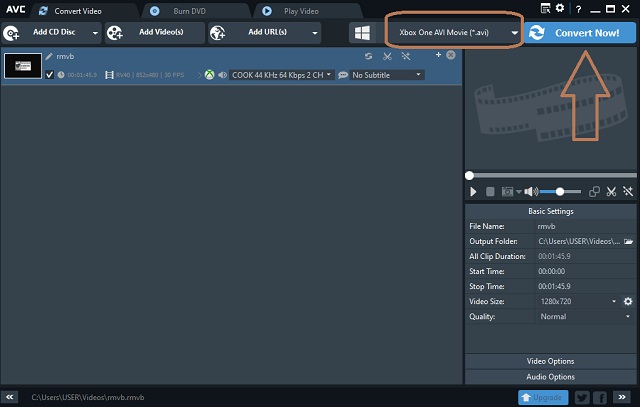Image resolution: width=640 pixels, height=407 pixels.
Task: Open the Quality Normal dropdown
Action: 585,317
